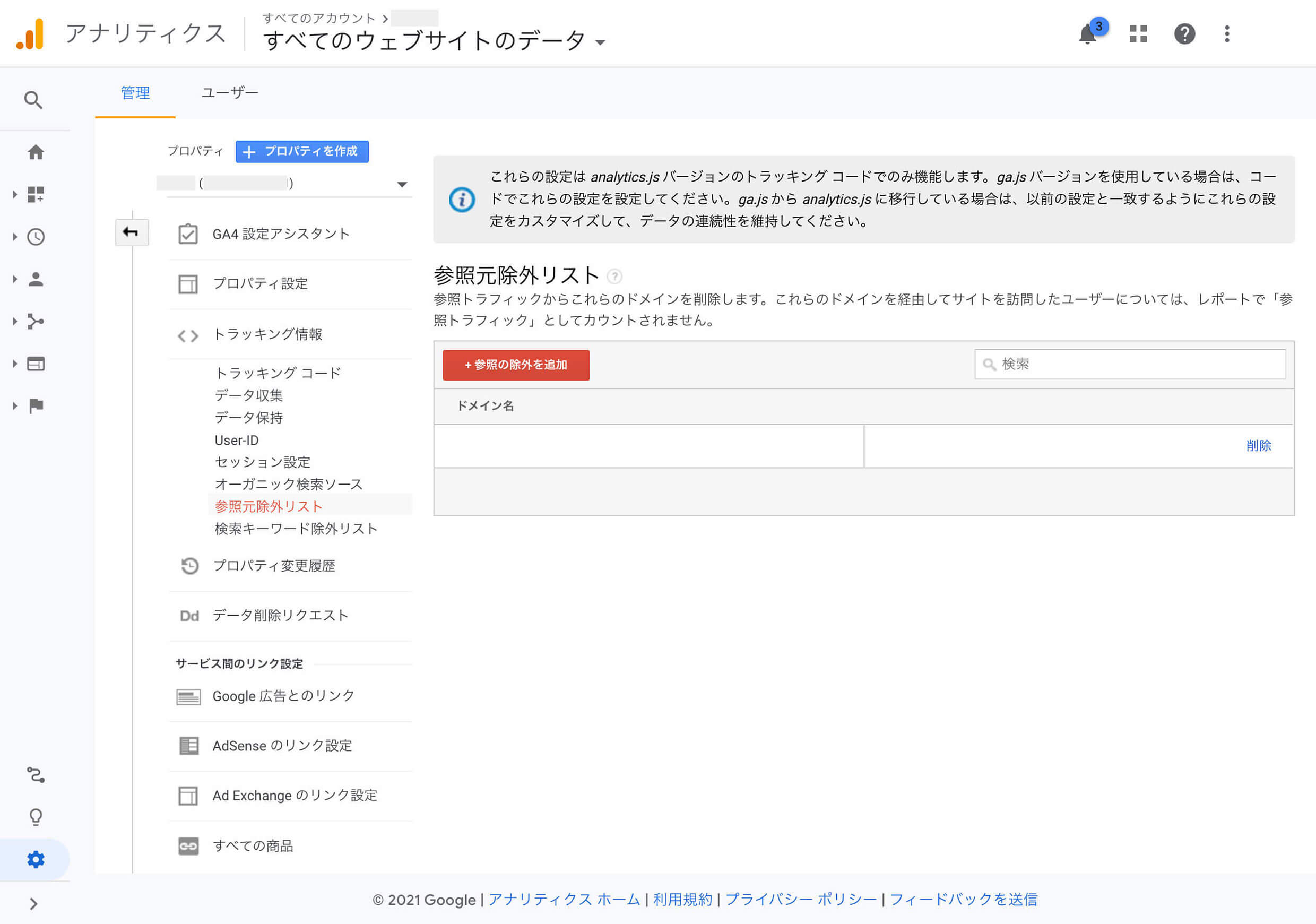Click the help question mark icon
Image resolution: width=1316 pixels, height=924 pixels.
[1184, 34]
